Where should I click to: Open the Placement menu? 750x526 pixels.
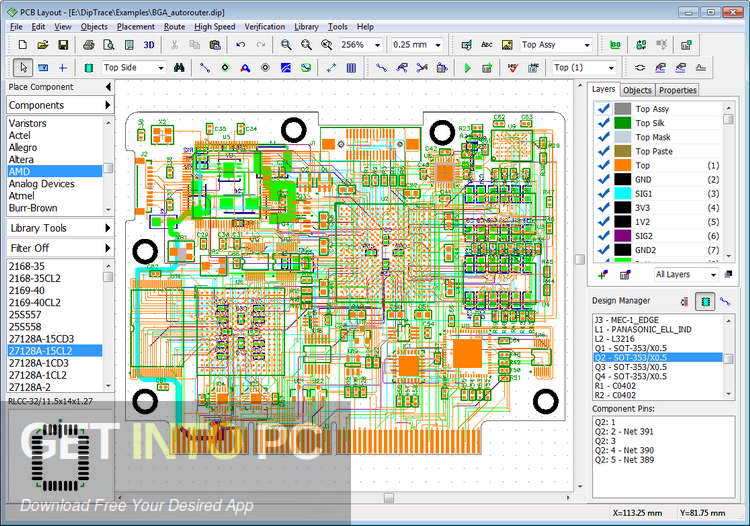136,27
